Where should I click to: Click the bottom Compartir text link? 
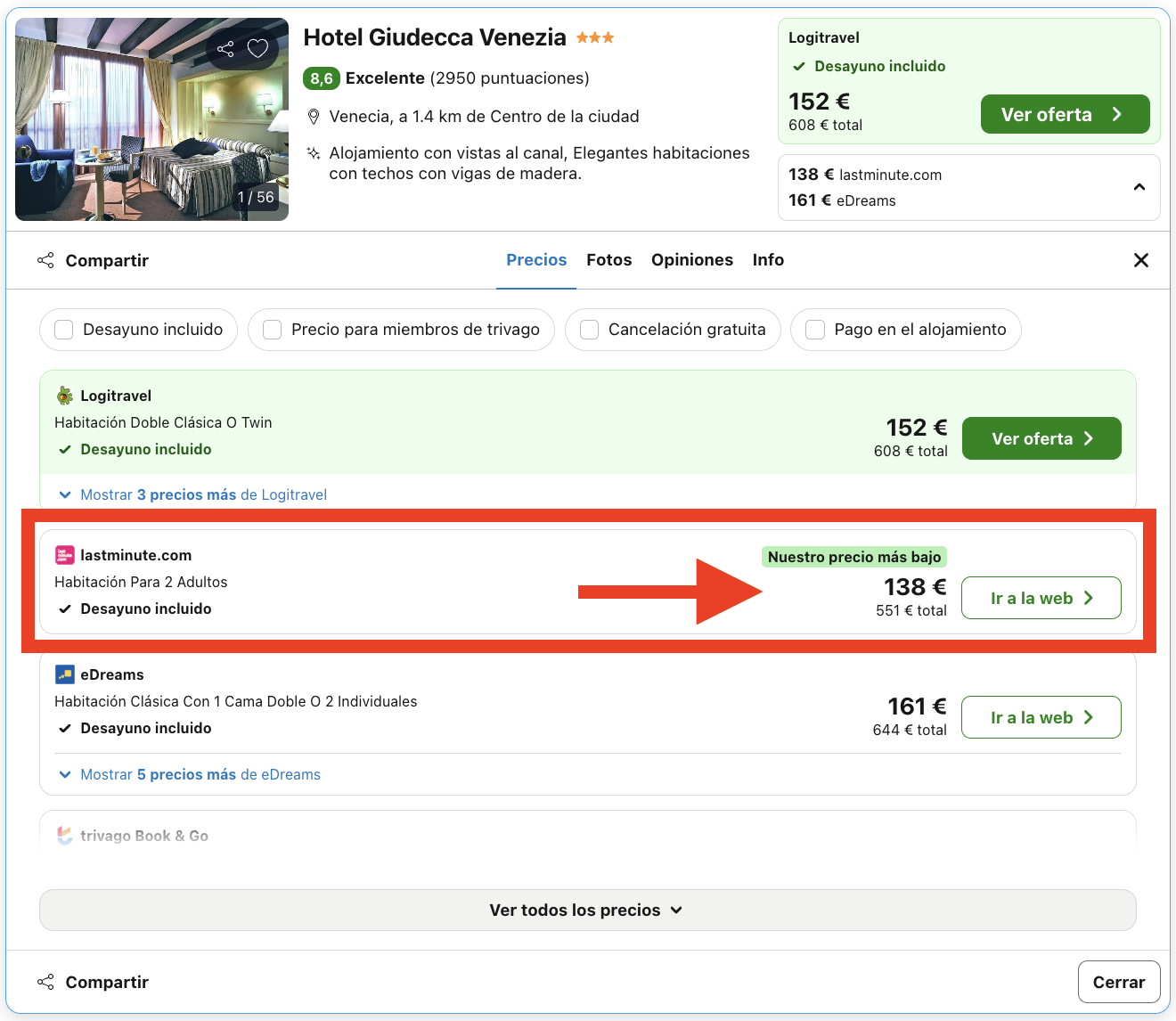pos(107,982)
